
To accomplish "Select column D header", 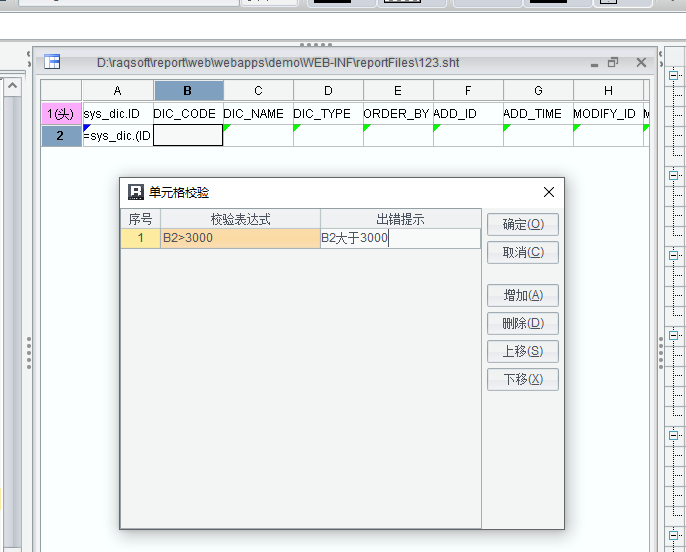I will click(x=328, y=91).
